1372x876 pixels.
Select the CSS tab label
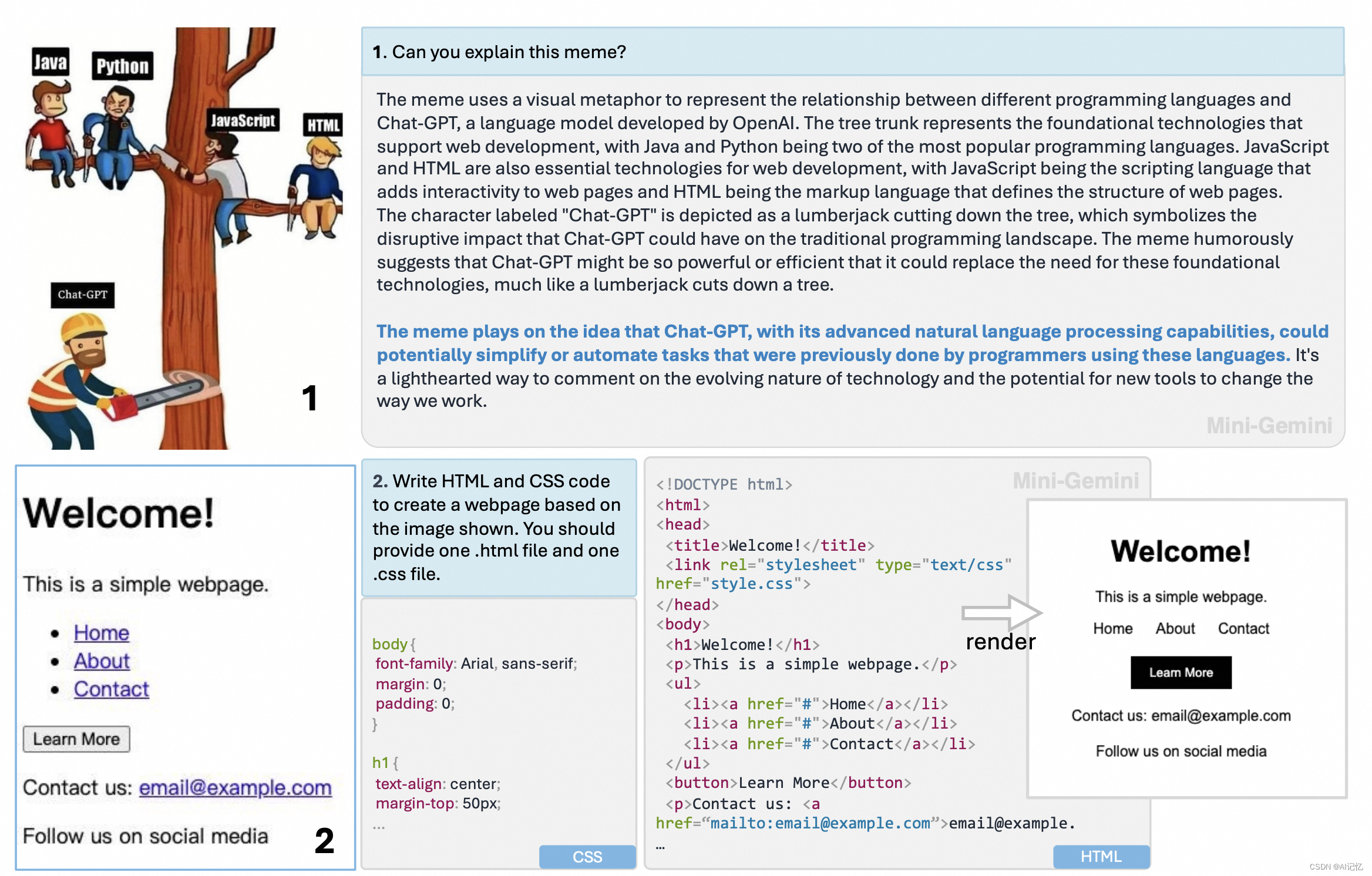[587, 857]
